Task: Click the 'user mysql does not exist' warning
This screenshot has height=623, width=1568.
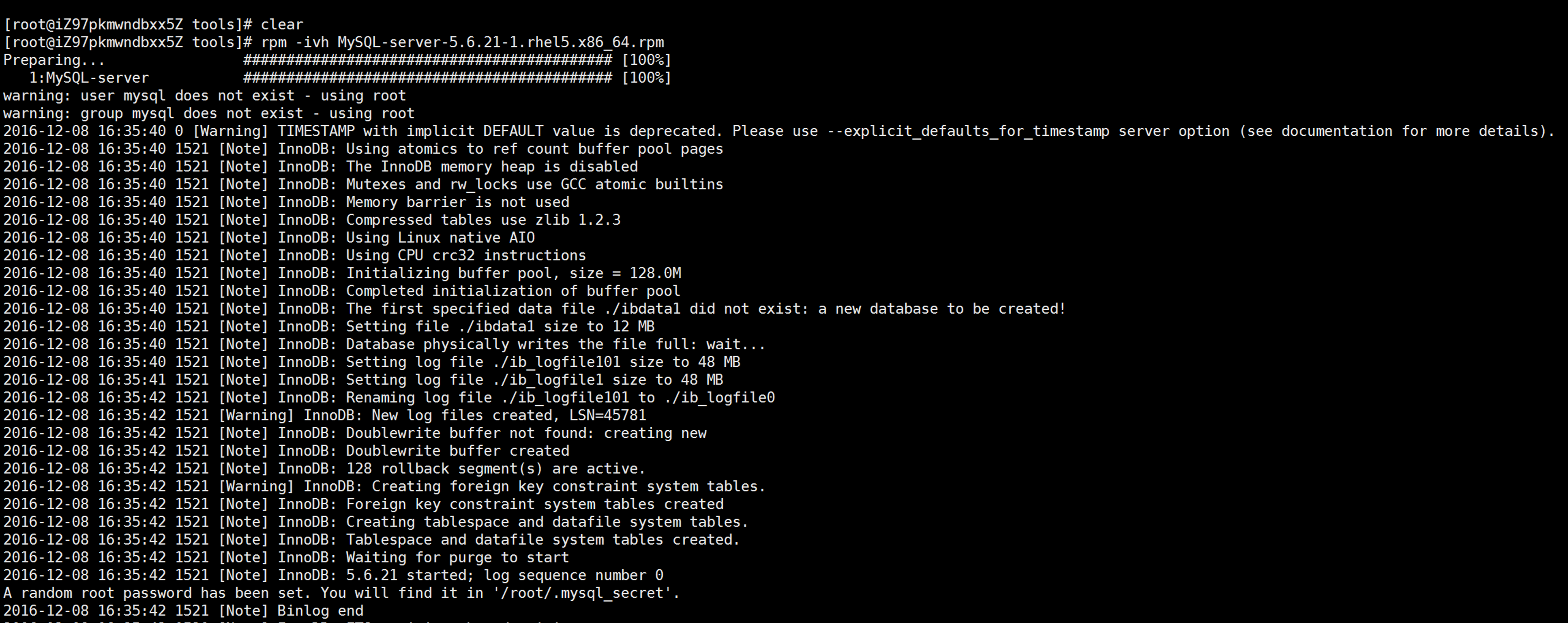Action: (x=205, y=96)
